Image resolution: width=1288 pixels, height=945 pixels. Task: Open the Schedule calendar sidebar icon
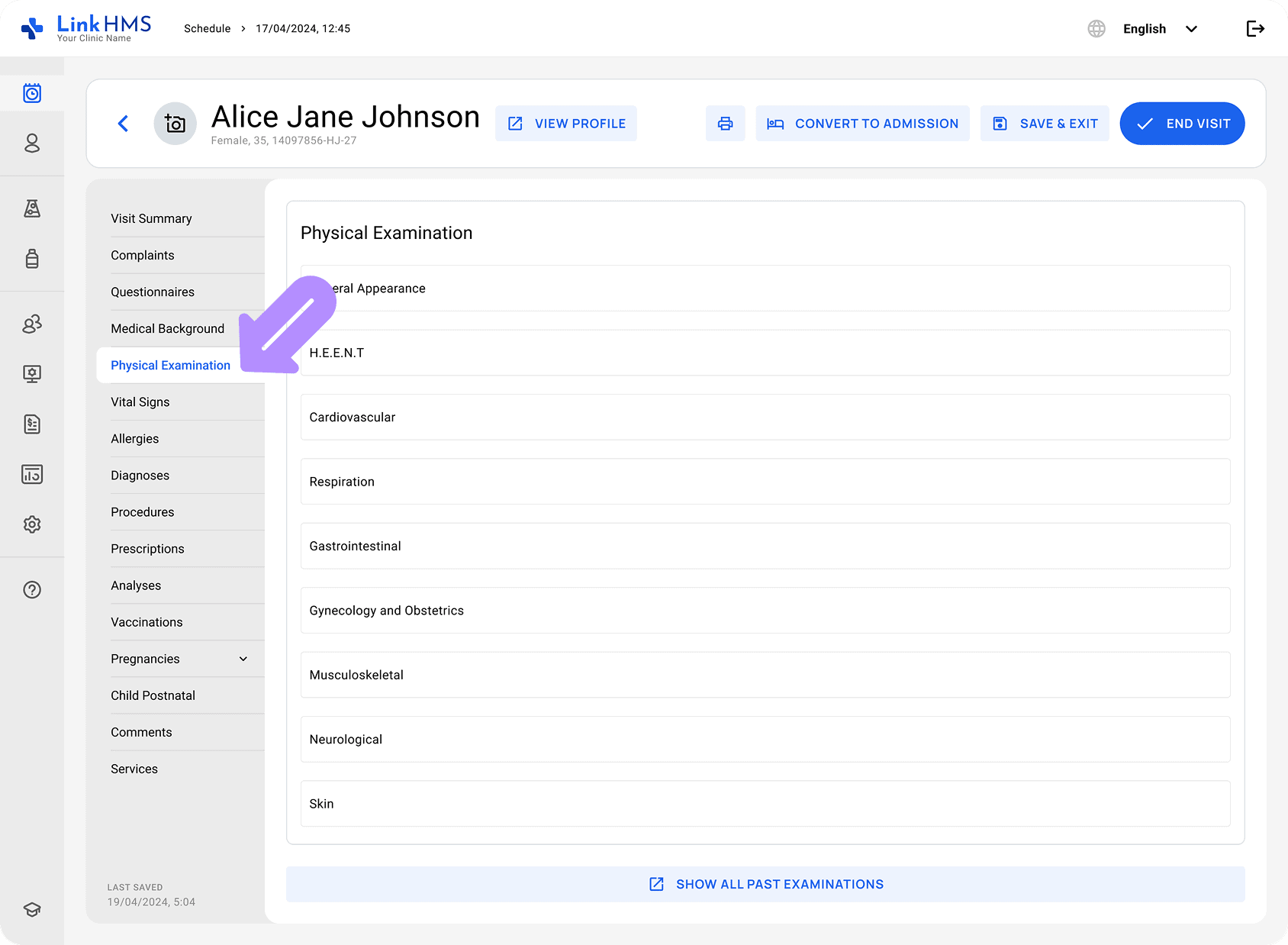32,93
